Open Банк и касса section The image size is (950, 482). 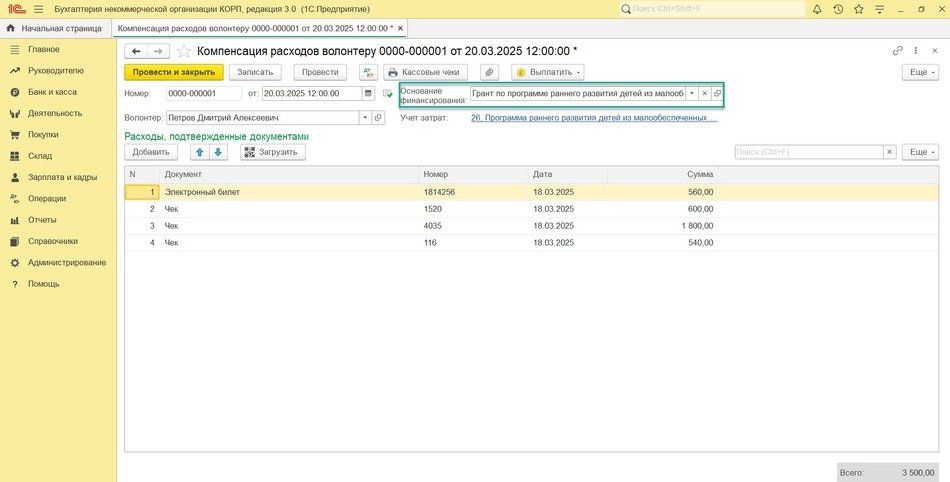tap(52, 92)
